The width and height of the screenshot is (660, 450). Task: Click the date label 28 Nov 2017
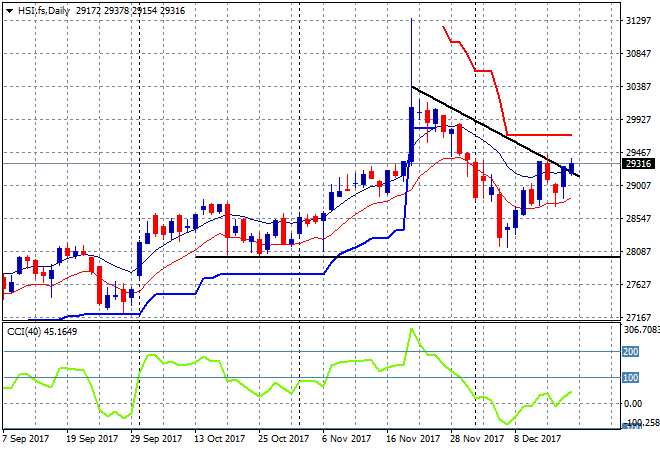click(x=476, y=439)
